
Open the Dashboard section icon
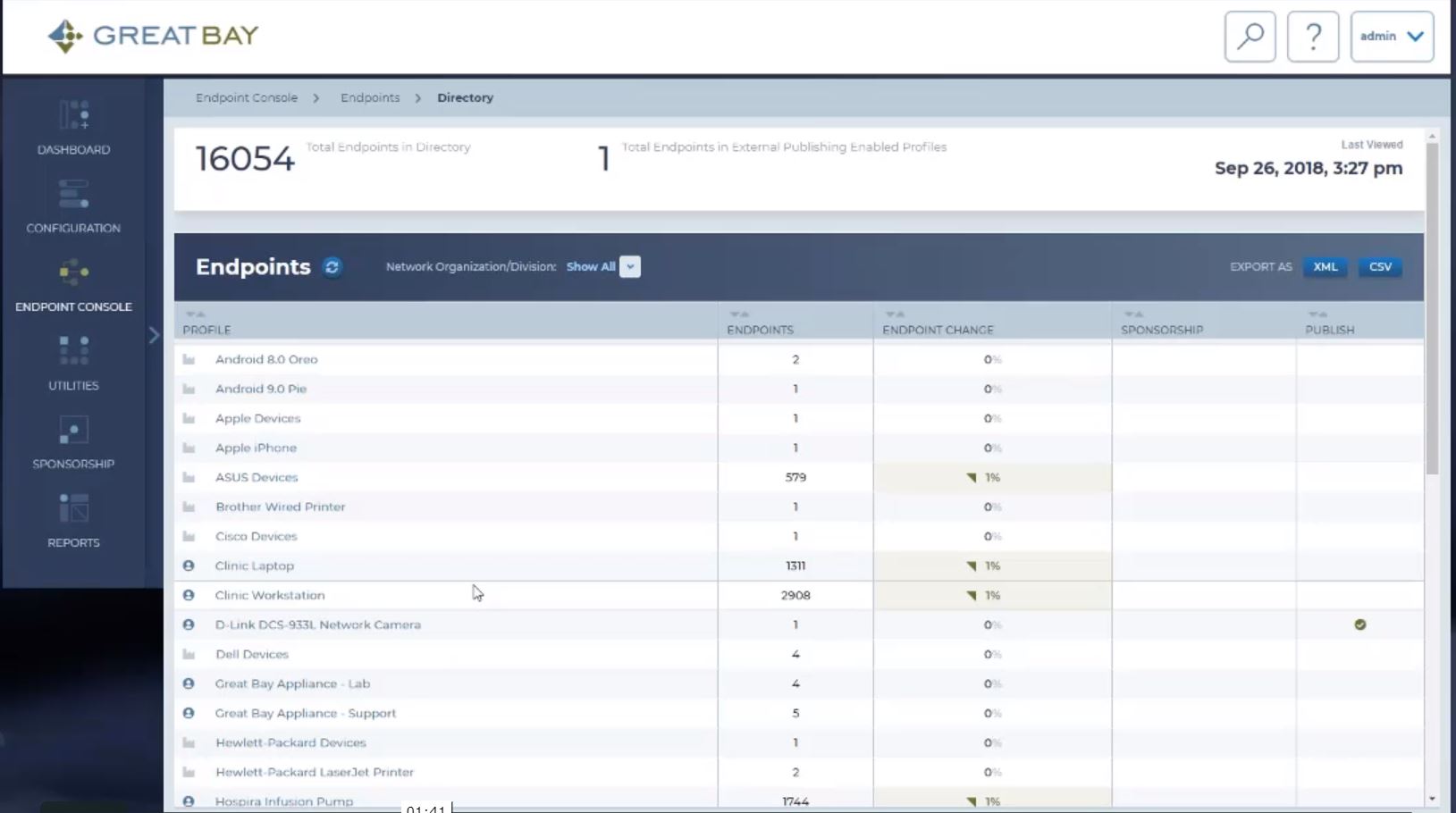click(x=73, y=116)
